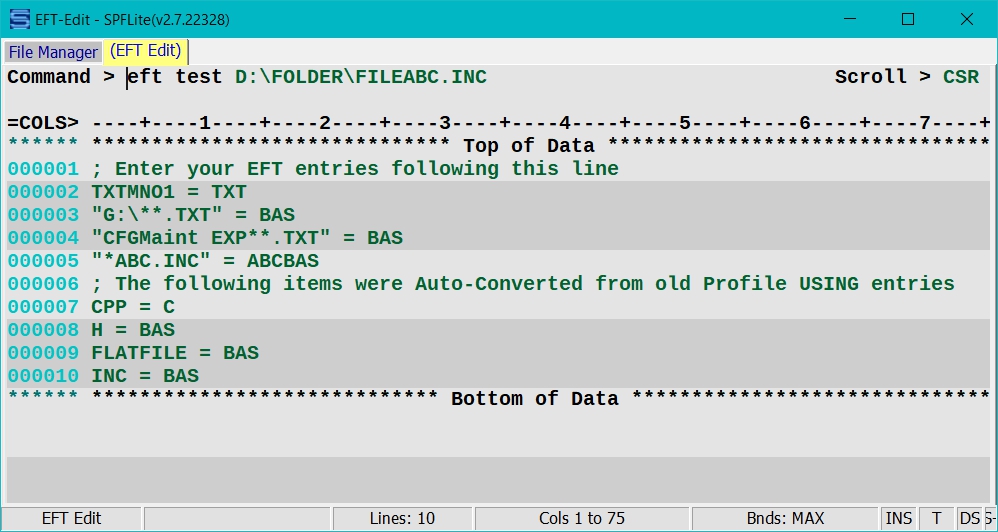
Task: Click the FLATFILE = BAS entry
Action: click(175, 353)
